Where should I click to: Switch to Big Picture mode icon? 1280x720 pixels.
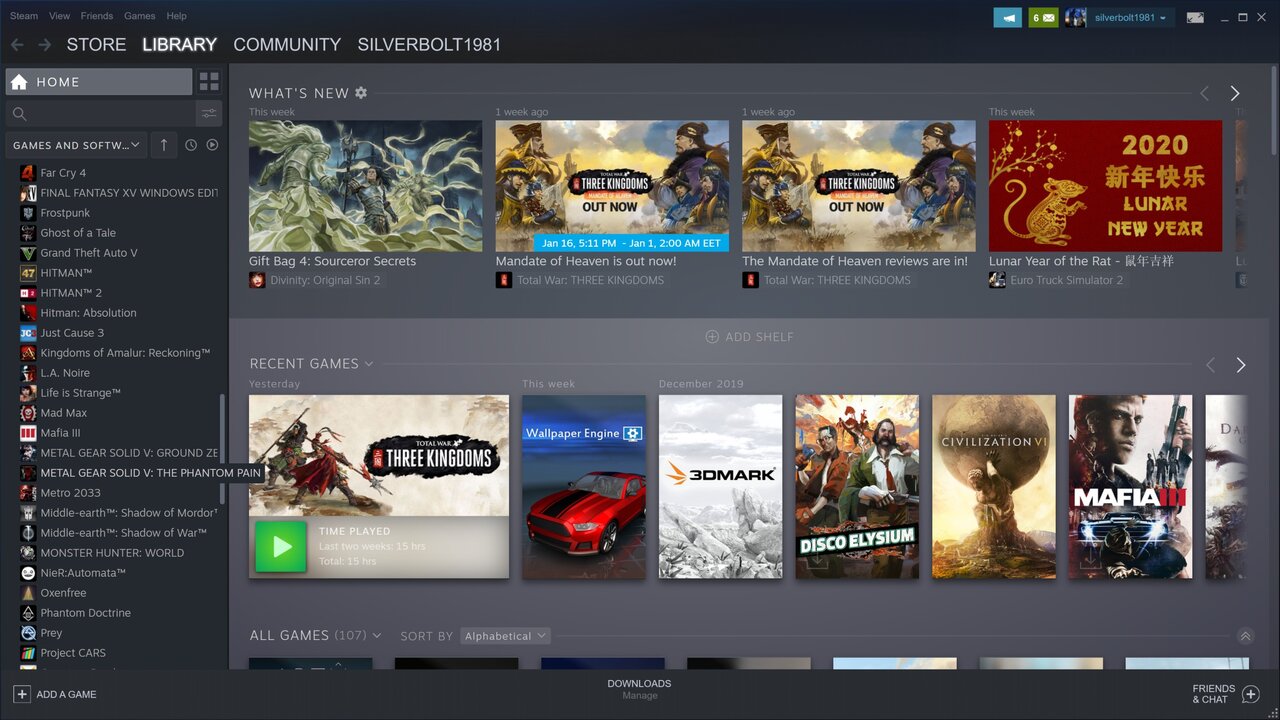pyautogui.click(x=1195, y=17)
